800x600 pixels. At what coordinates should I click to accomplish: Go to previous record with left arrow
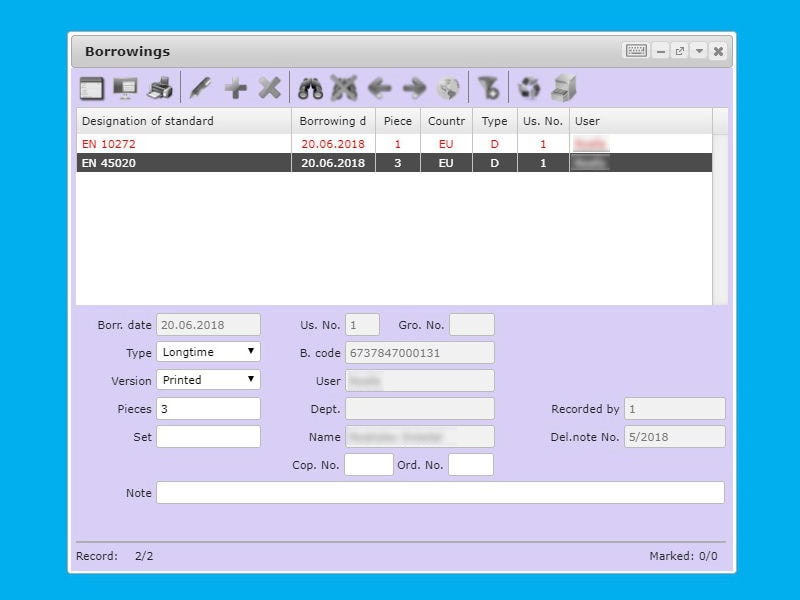tap(380, 88)
